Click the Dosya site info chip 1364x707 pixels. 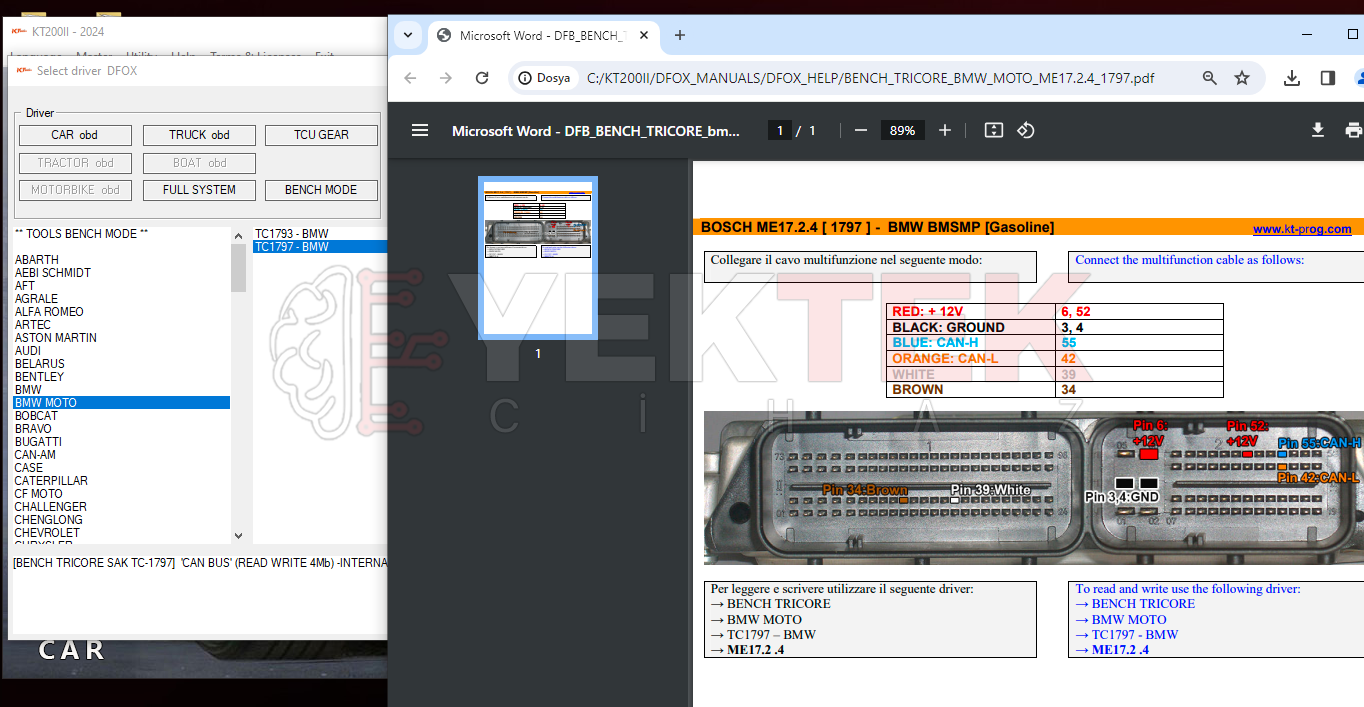pos(545,78)
